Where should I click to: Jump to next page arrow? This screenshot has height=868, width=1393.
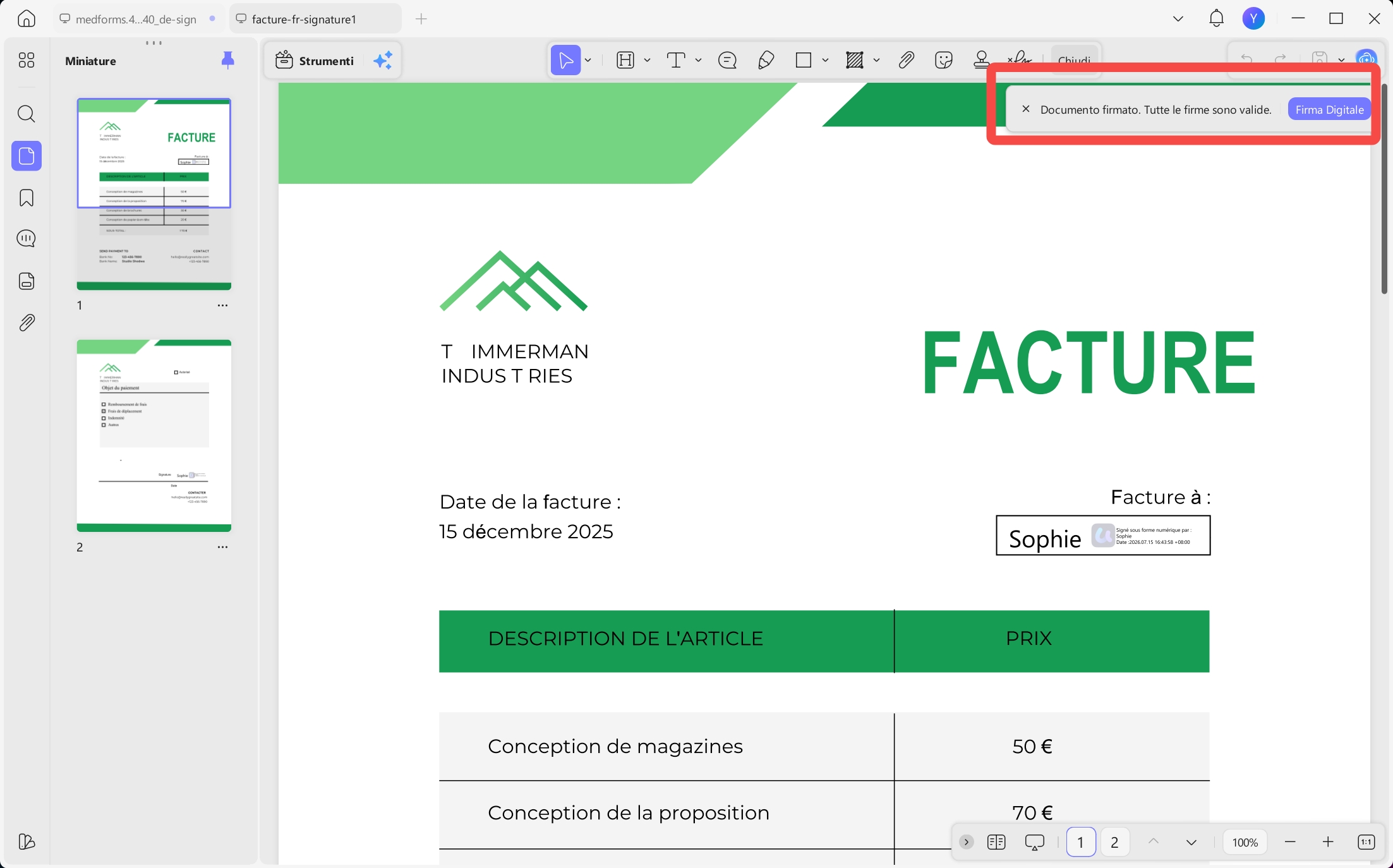1191,842
